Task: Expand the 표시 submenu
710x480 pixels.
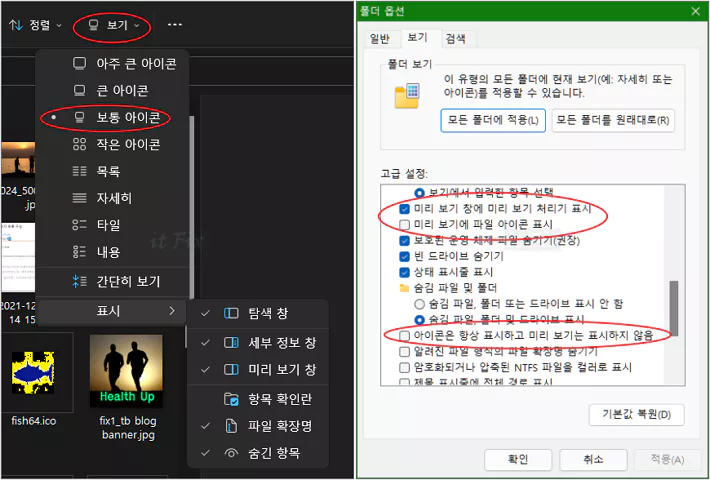Action: click(112, 311)
